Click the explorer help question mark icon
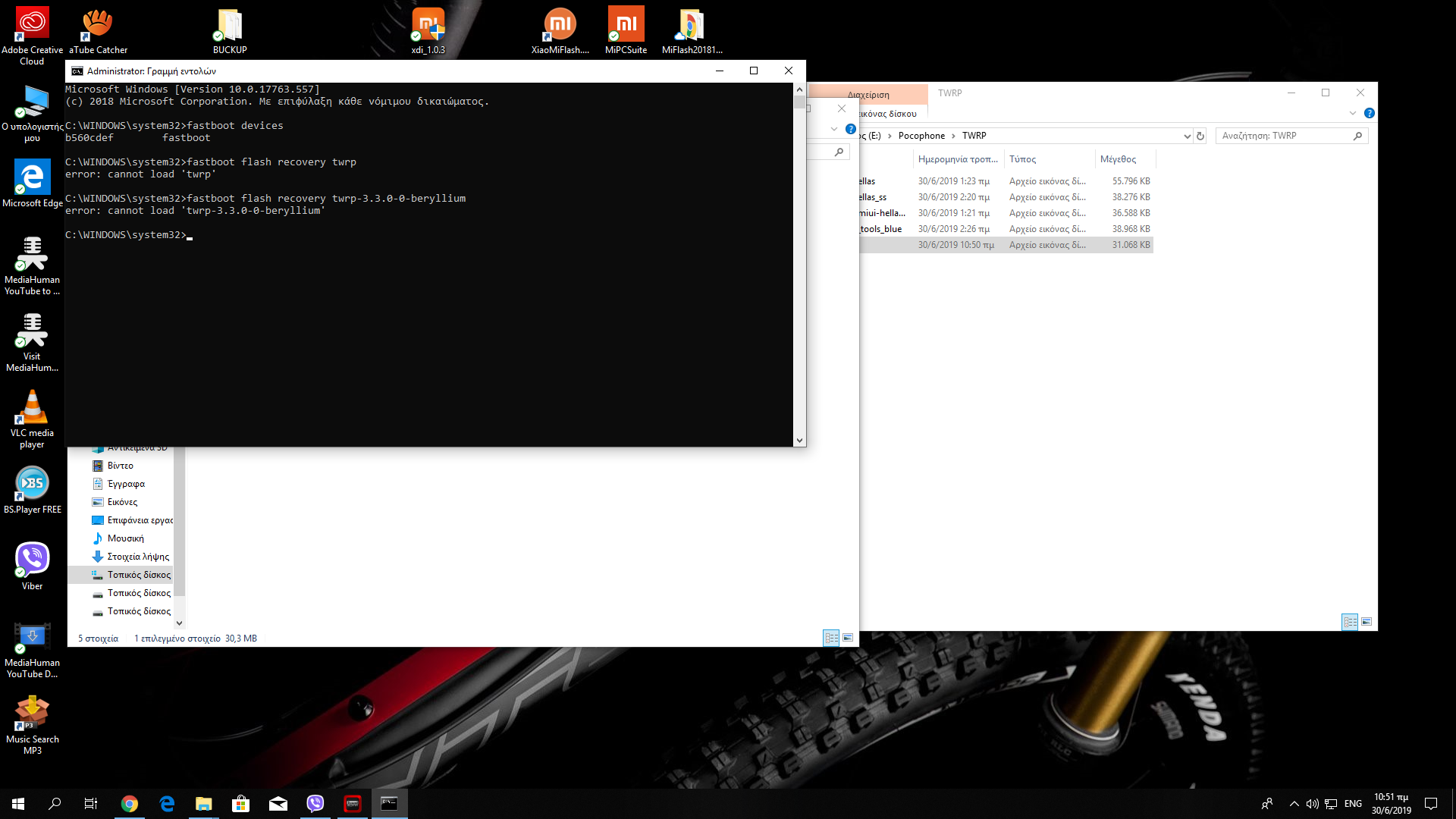Viewport: 1456px width, 819px height. [x=1369, y=113]
